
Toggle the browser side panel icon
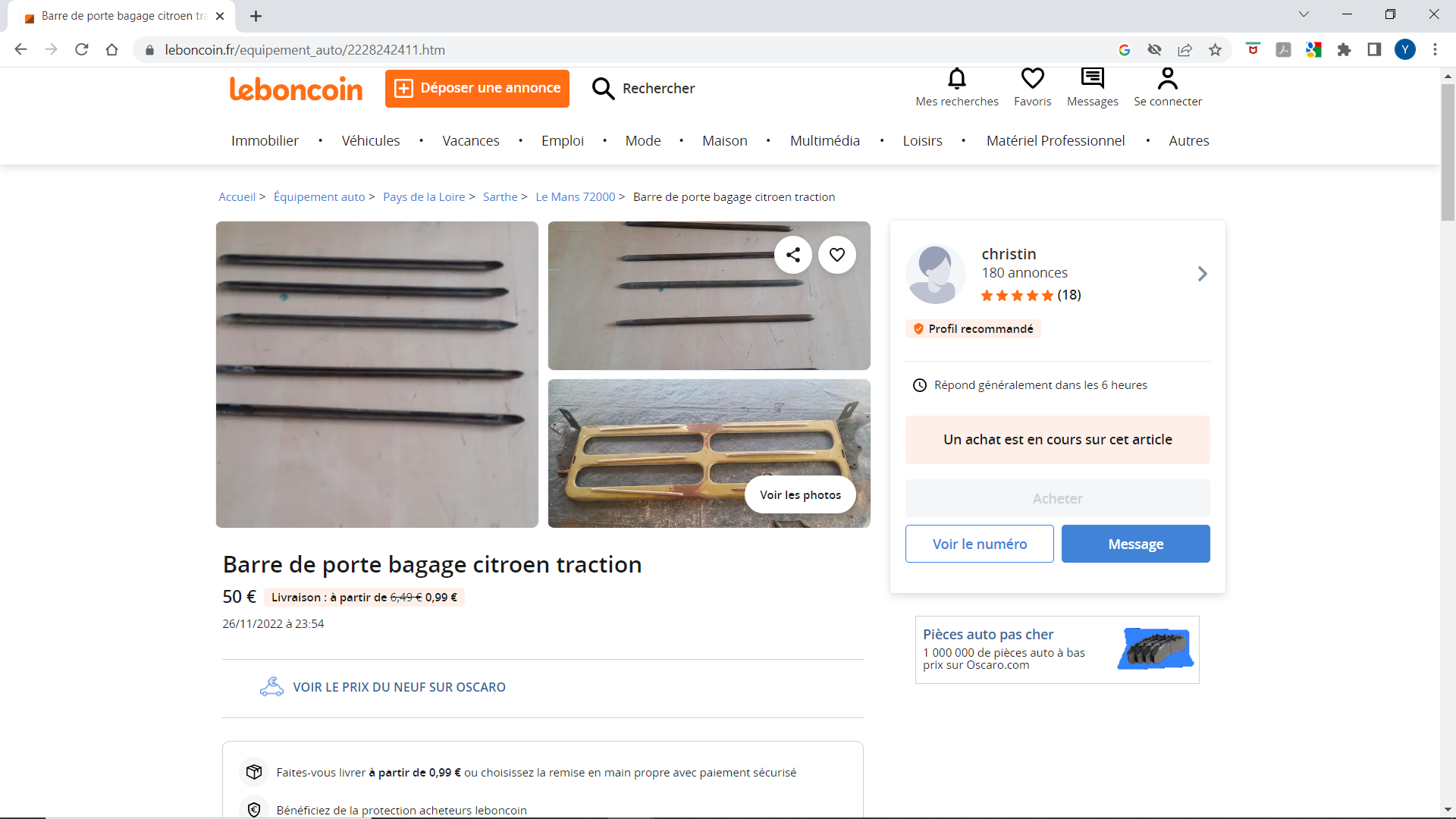pyautogui.click(x=1374, y=50)
